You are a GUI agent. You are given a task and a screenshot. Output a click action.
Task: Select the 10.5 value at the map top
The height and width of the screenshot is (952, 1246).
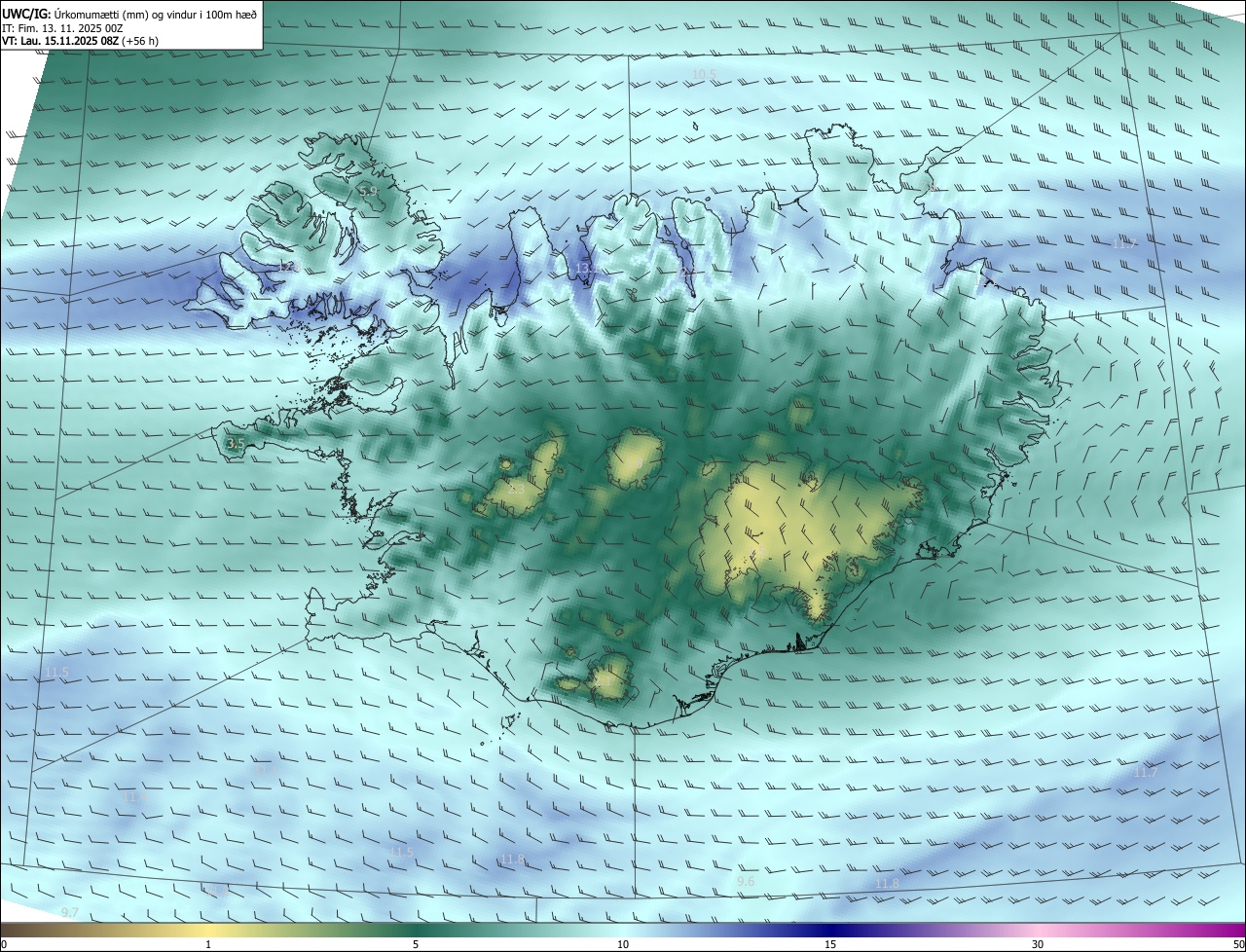tap(704, 74)
